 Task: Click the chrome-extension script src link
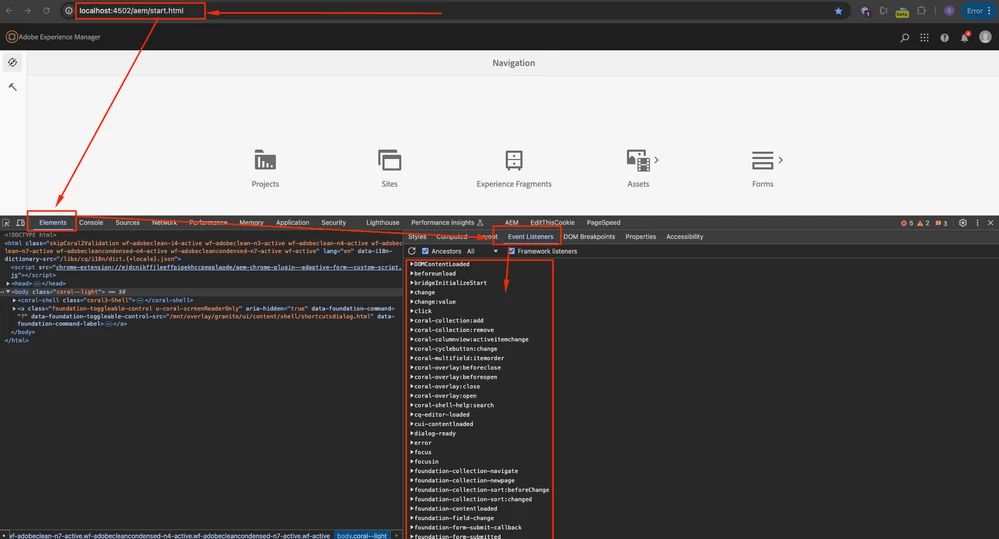[229, 268]
